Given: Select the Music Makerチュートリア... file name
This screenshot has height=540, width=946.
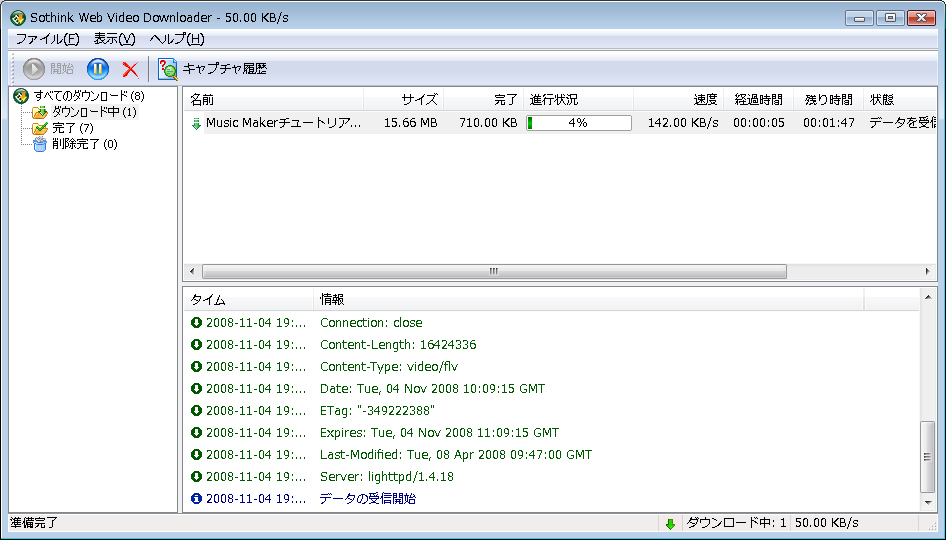Looking at the screenshot, I should coord(283,123).
